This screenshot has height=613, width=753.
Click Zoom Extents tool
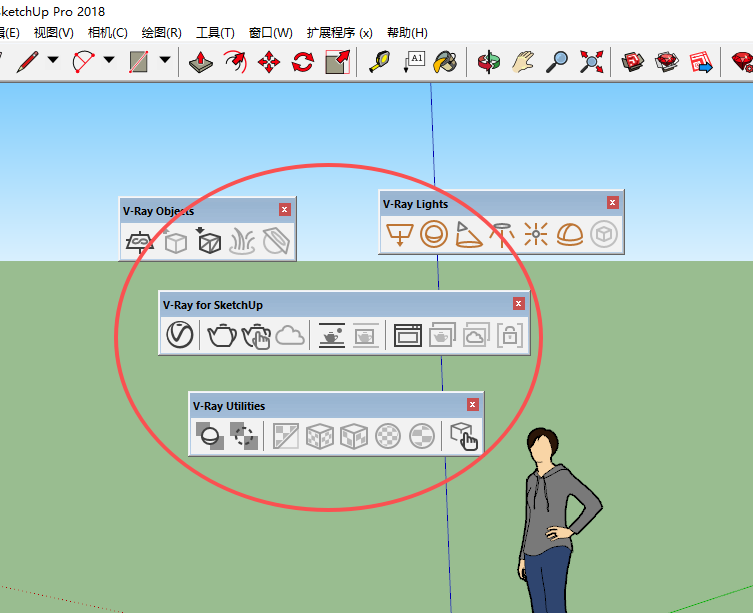click(591, 62)
